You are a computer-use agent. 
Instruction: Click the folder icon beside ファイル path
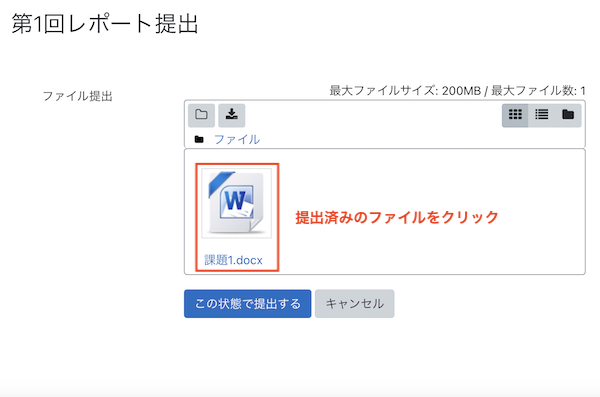click(x=199, y=139)
